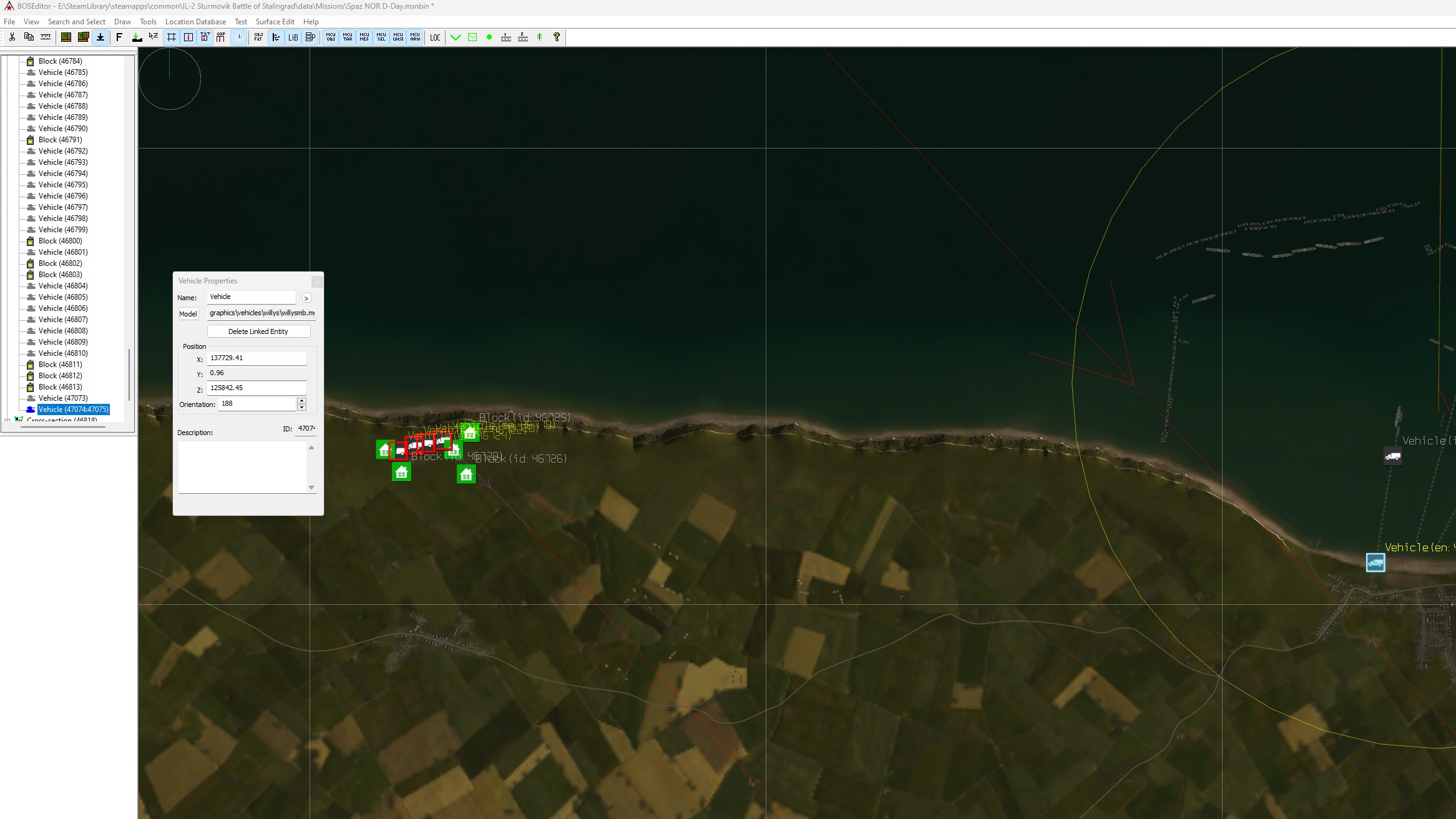Image resolution: width=1456 pixels, height=819 pixels.
Task: Click the arrow next to Name field
Action: point(306,298)
